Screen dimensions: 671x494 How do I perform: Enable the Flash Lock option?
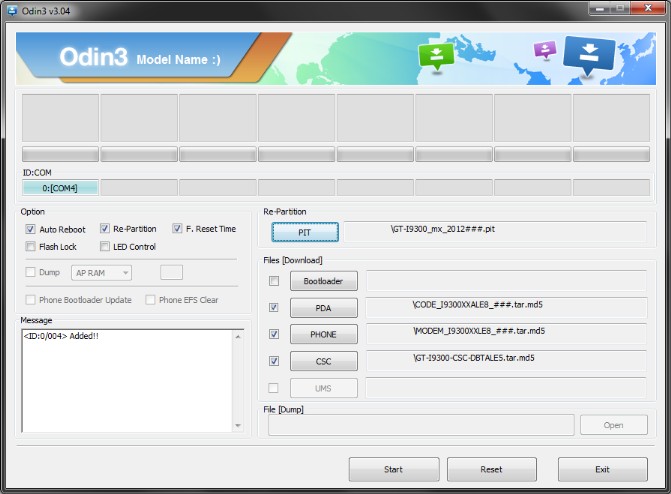click(31, 247)
